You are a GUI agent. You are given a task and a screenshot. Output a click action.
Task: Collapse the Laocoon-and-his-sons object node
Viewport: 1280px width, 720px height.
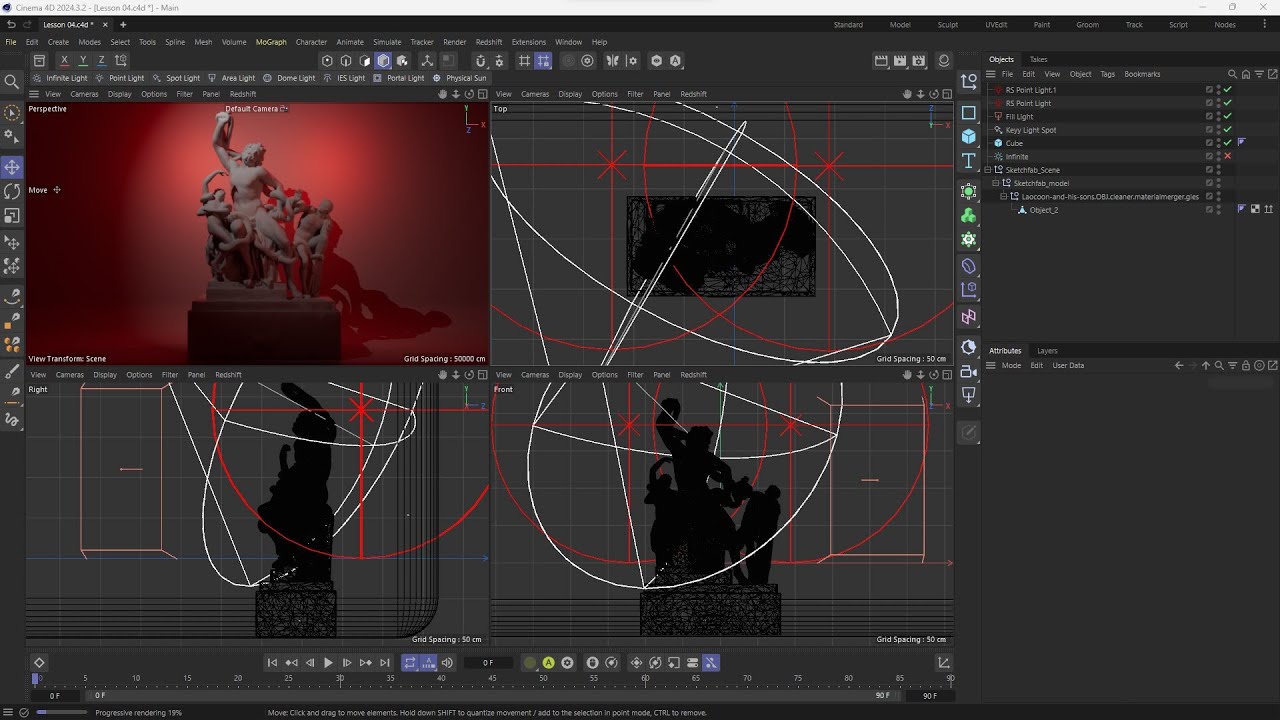pos(1004,197)
